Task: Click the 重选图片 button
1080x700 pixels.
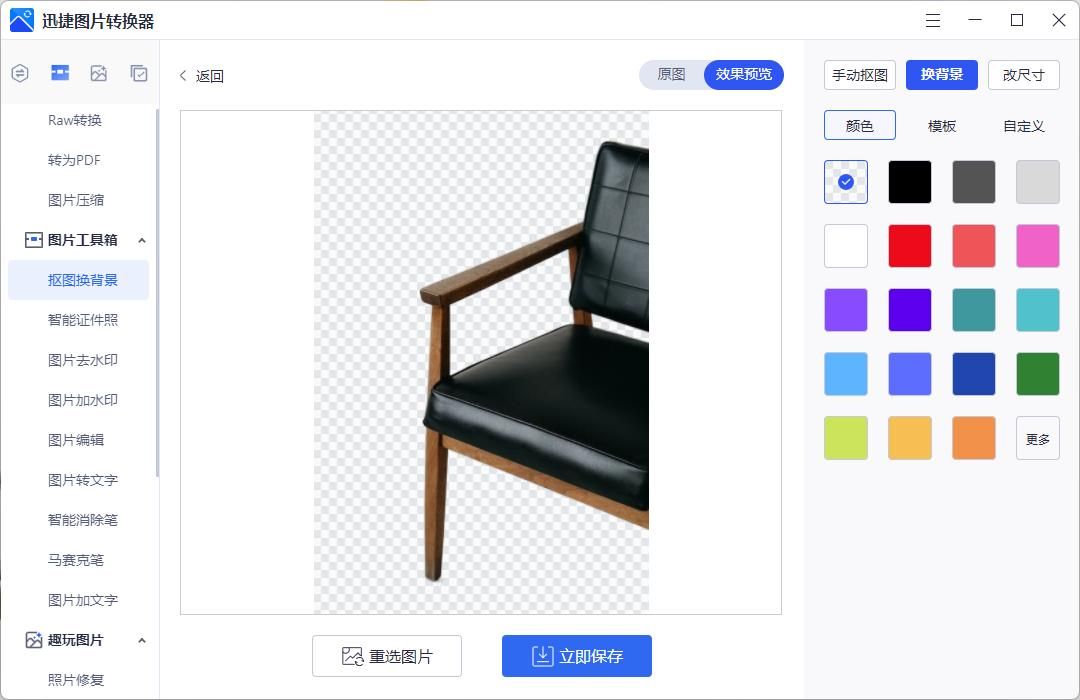Action: pyautogui.click(x=387, y=656)
